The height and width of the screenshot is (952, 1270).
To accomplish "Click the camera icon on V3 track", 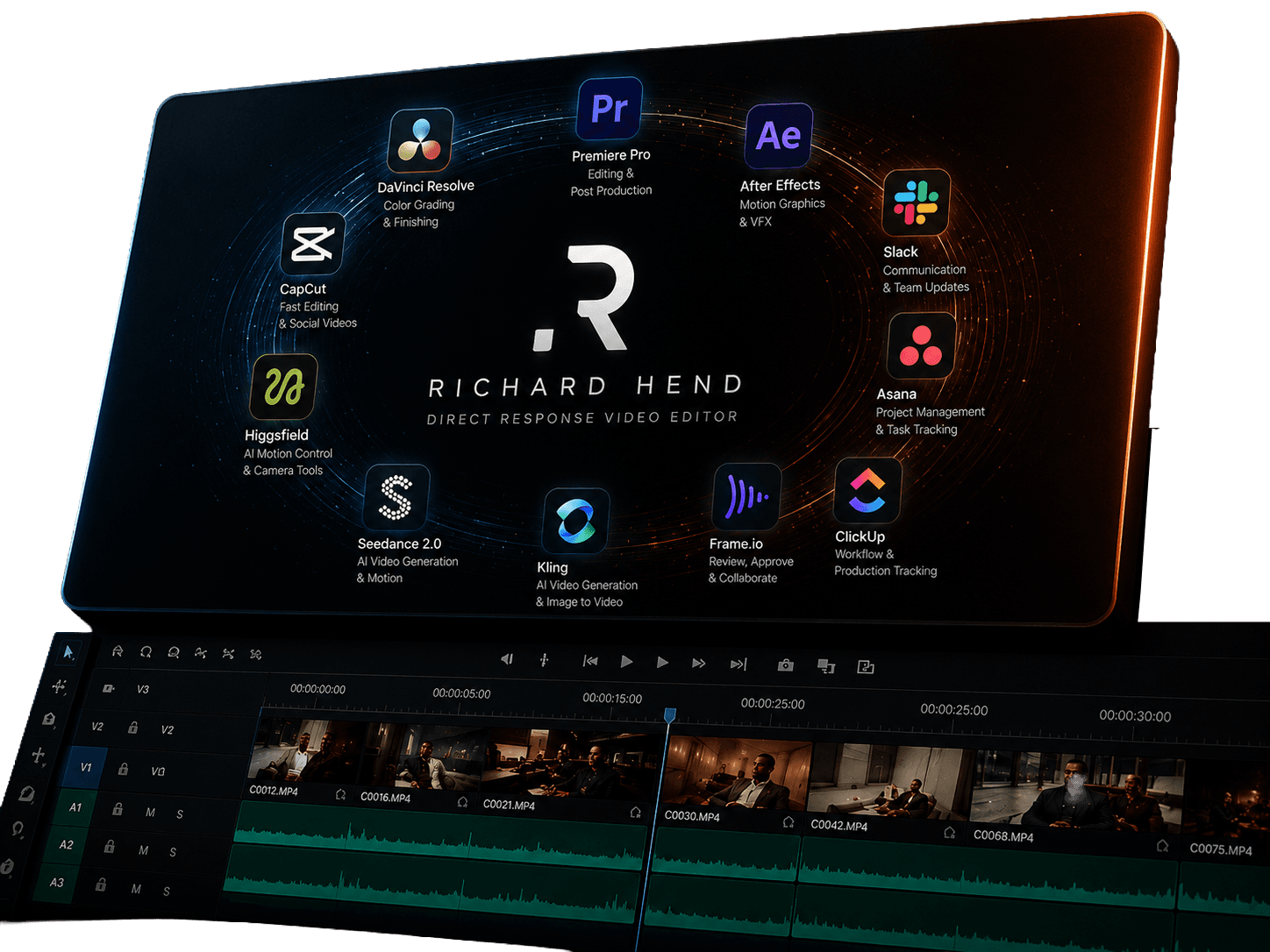I will [108, 689].
